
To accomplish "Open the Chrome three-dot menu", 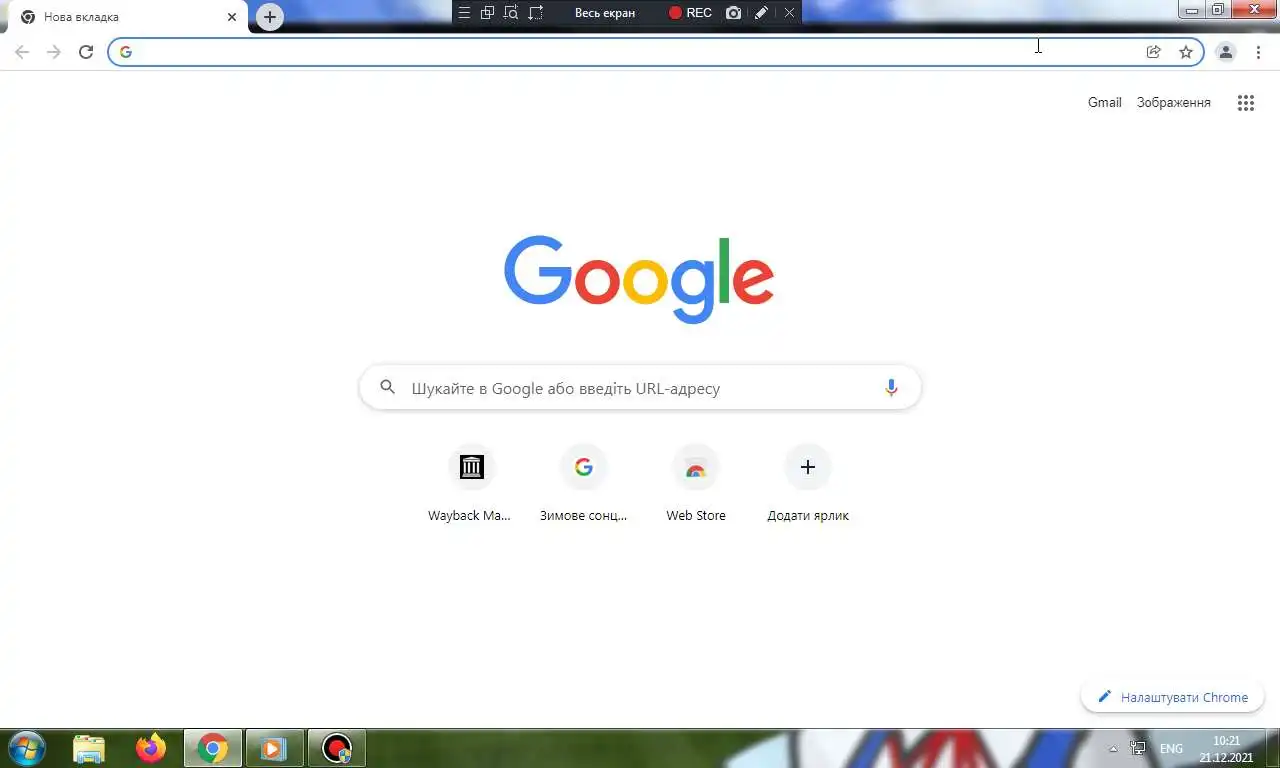I will pyautogui.click(x=1258, y=52).
